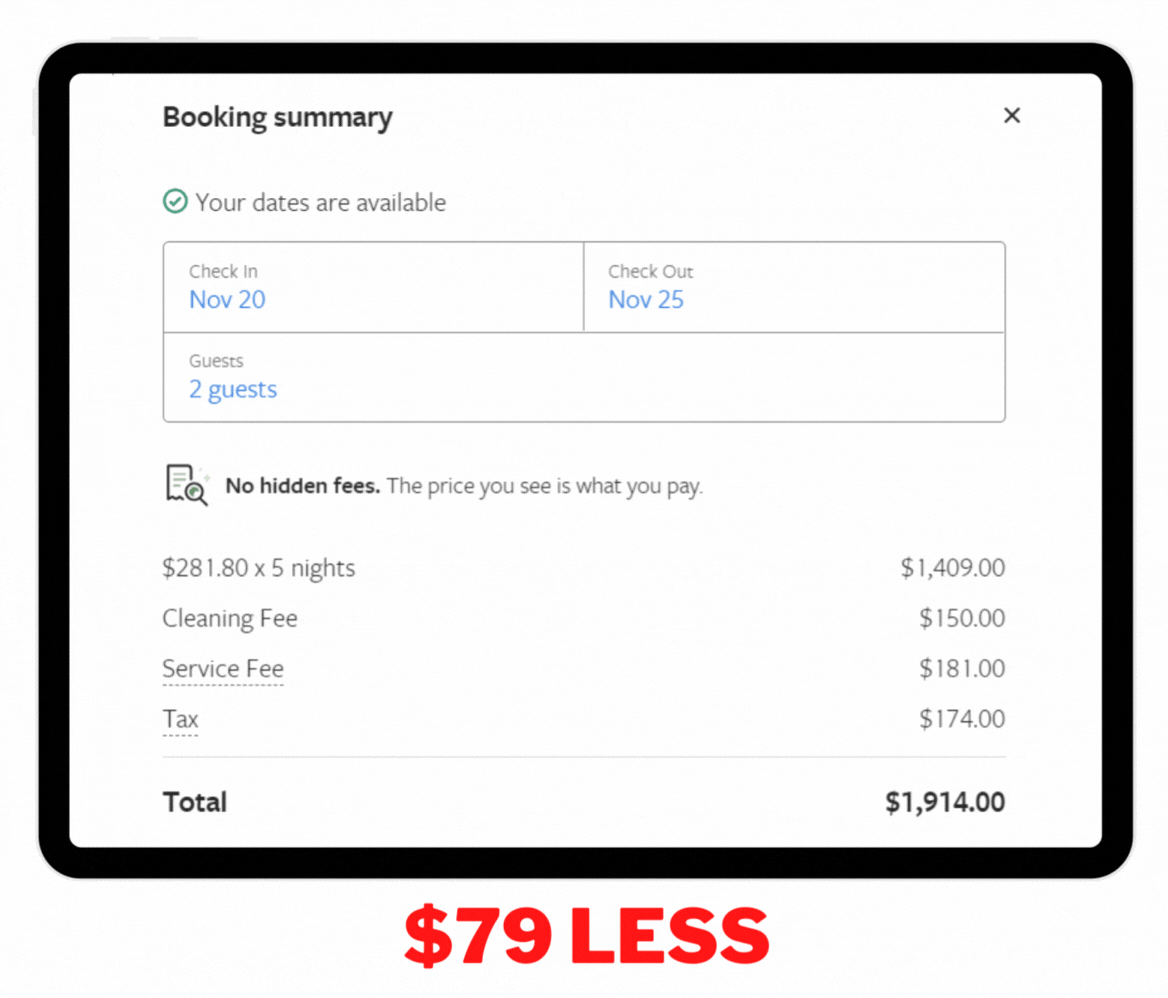
Task: Select the Nov 20 check-in date
Action: point(227,300)
